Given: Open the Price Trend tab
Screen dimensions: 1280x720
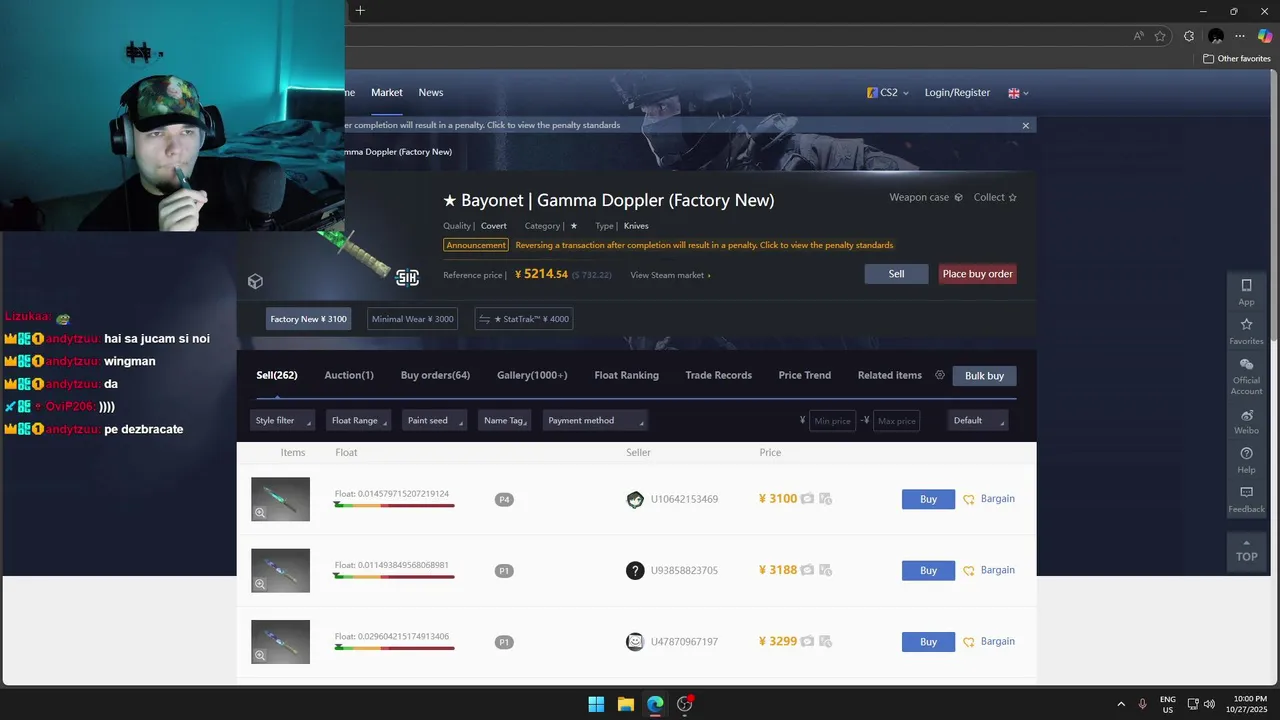Looking at the screenshot, I should tap(805, 375).
